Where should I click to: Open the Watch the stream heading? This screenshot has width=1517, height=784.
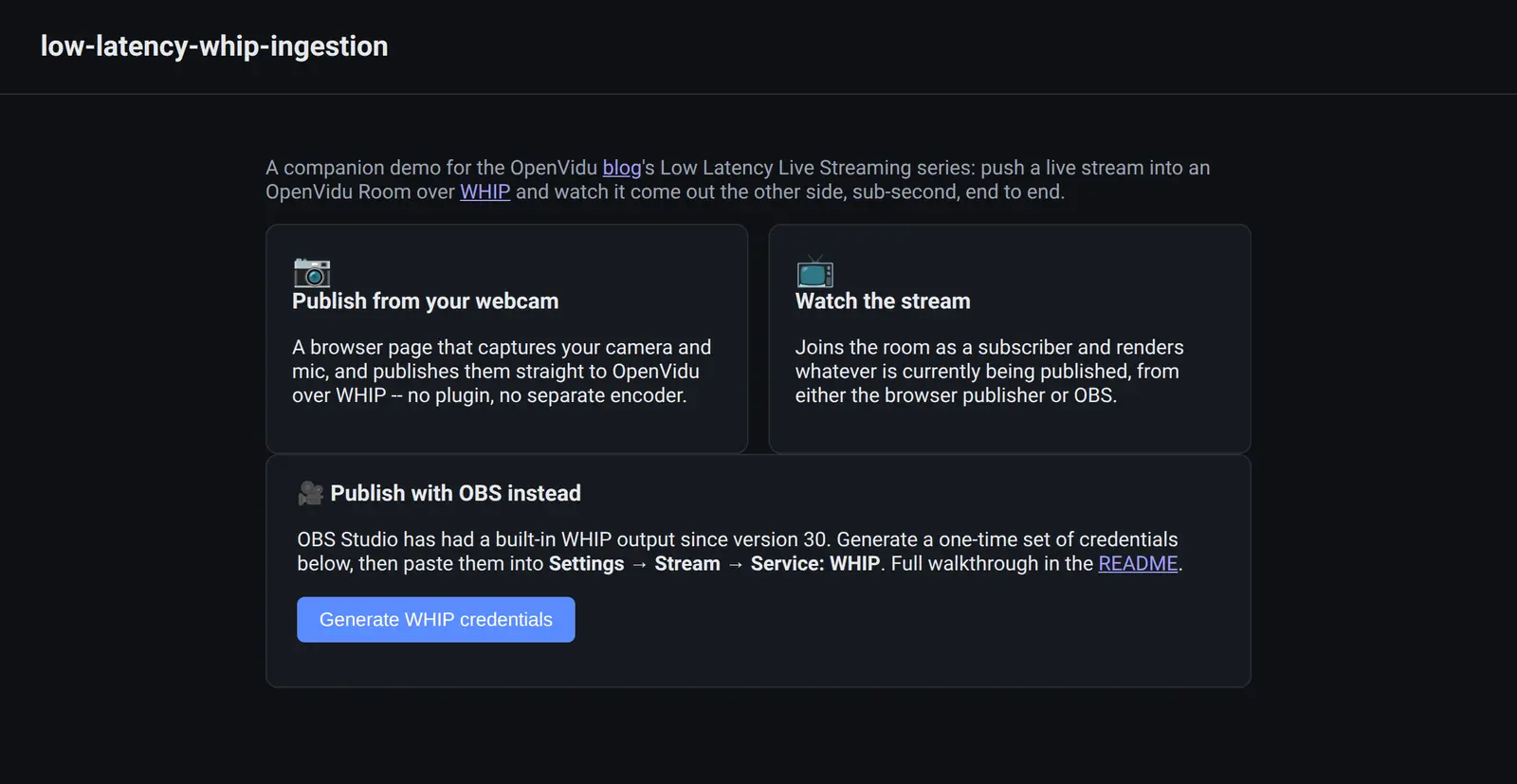tap(883, 301)
